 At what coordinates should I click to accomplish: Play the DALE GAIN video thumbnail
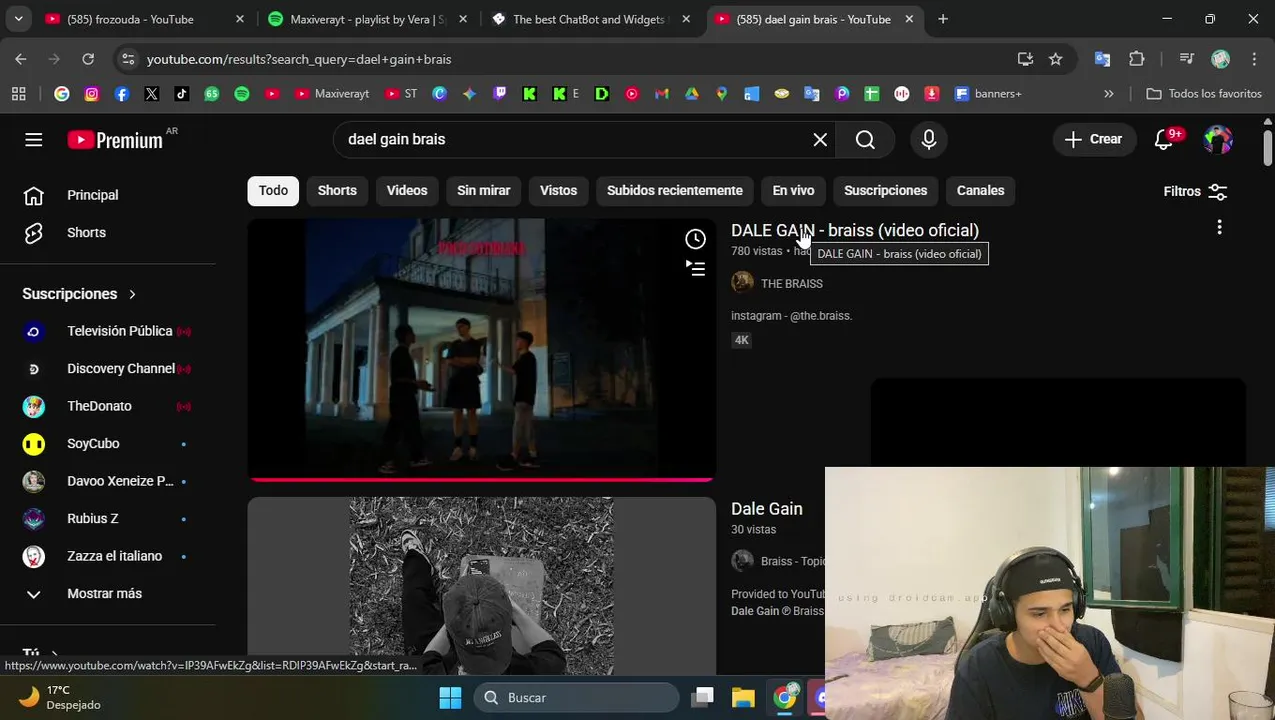[x=482, y=350]
